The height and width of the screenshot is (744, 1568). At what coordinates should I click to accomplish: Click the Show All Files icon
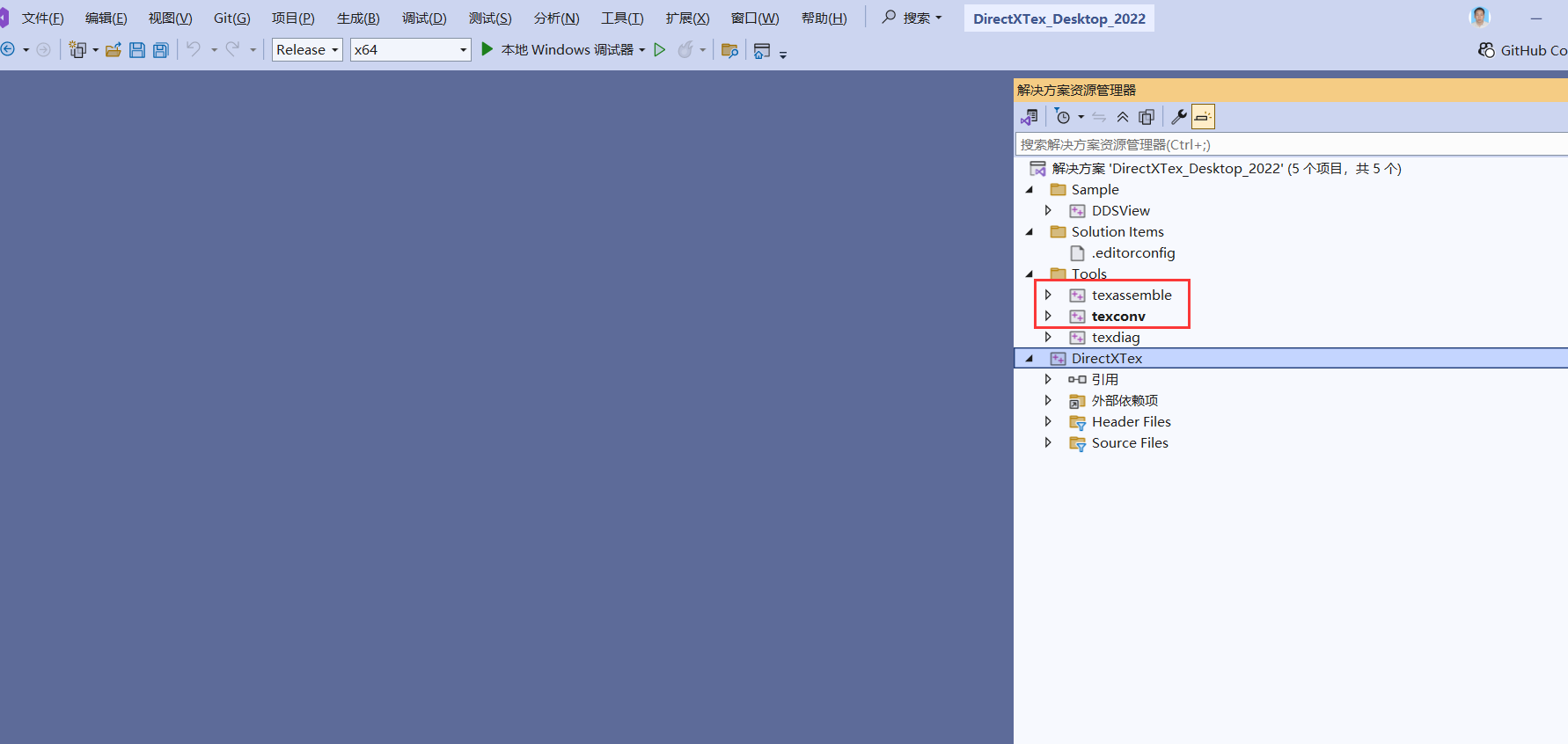point(1147,117)
